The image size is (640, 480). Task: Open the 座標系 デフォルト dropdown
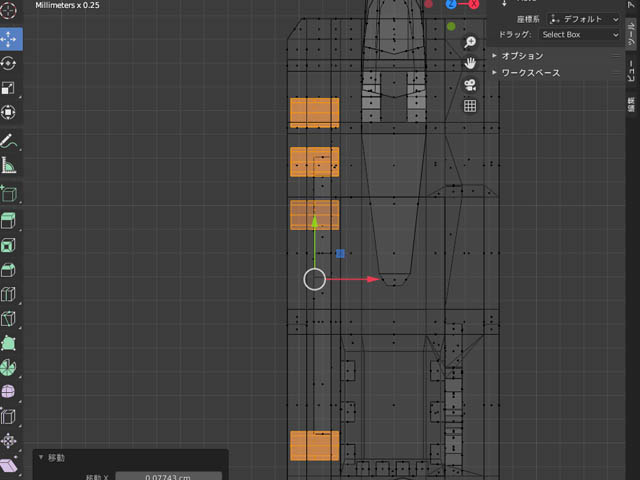(x=583, y=19)
